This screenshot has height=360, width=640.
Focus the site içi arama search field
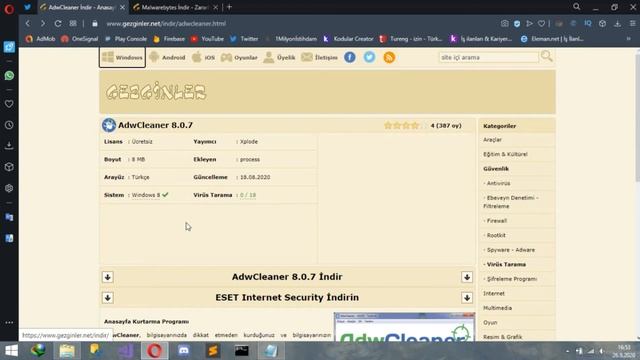[x=489, y=58]
